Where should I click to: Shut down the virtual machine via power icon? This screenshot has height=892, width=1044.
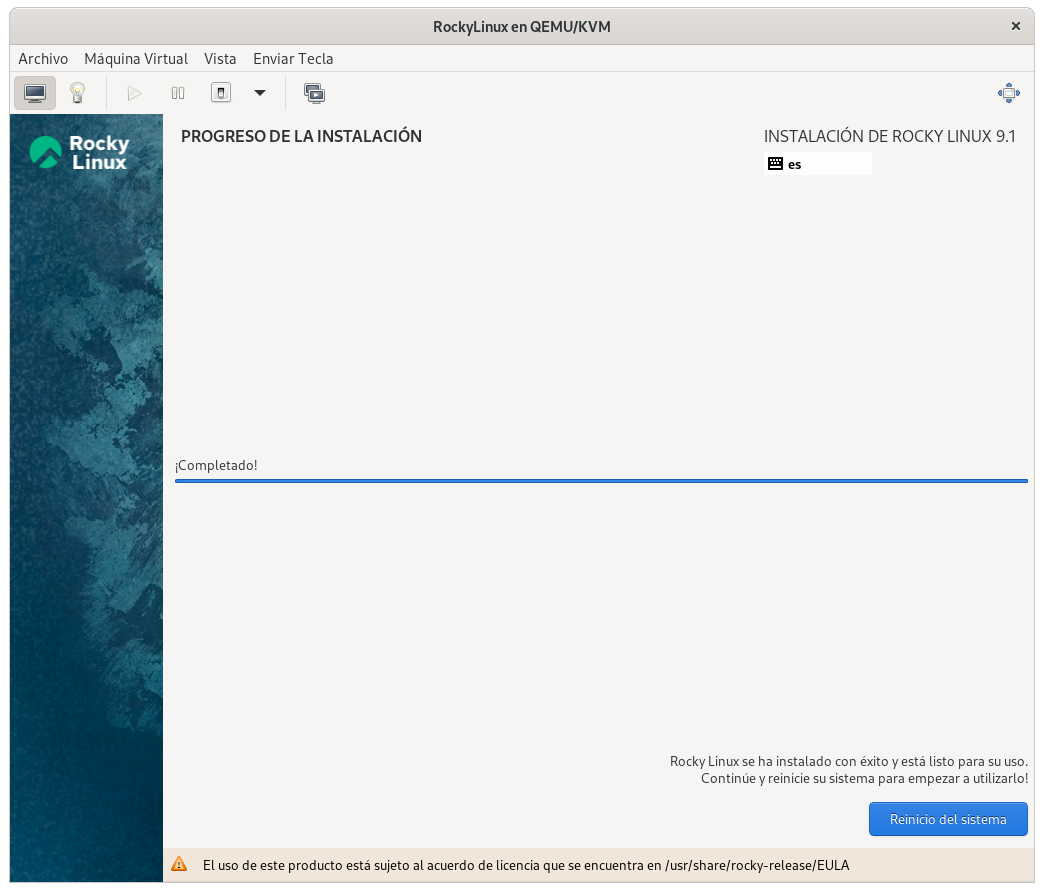click(221, 93)
